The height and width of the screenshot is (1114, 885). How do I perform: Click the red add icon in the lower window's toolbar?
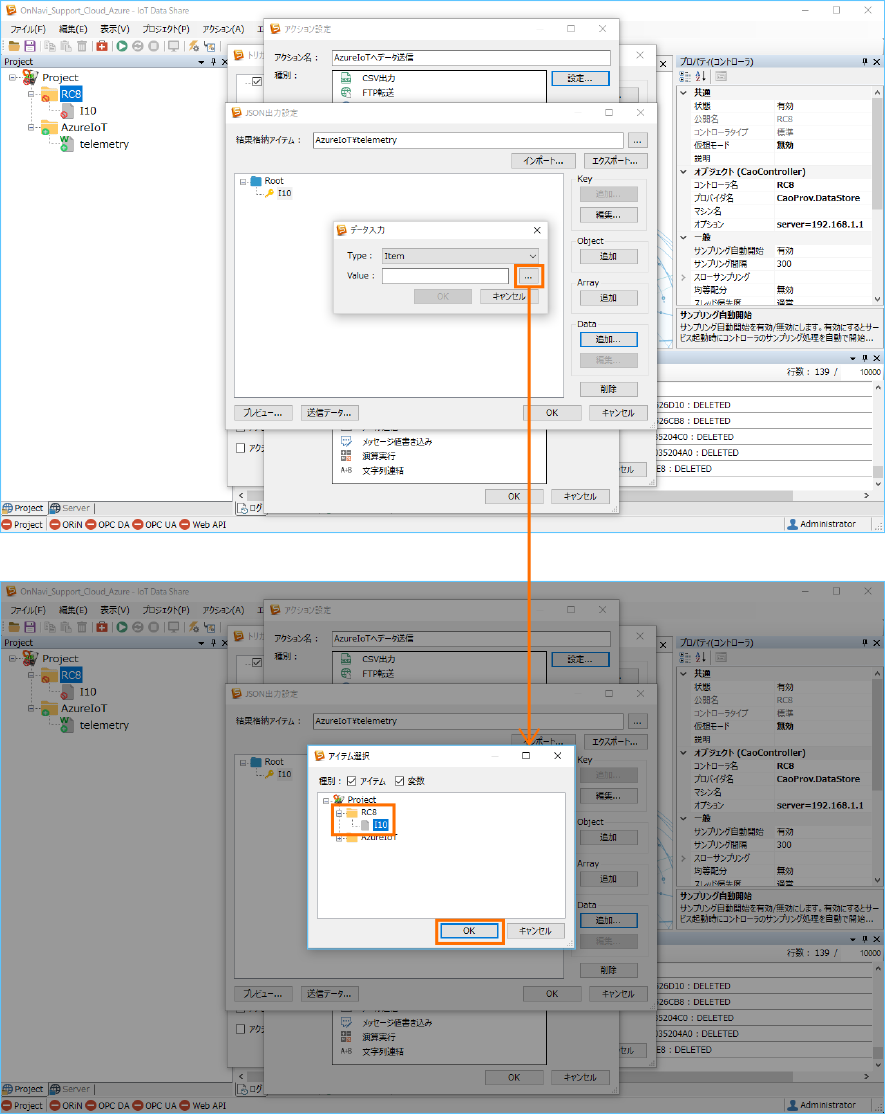pos(101,627)
